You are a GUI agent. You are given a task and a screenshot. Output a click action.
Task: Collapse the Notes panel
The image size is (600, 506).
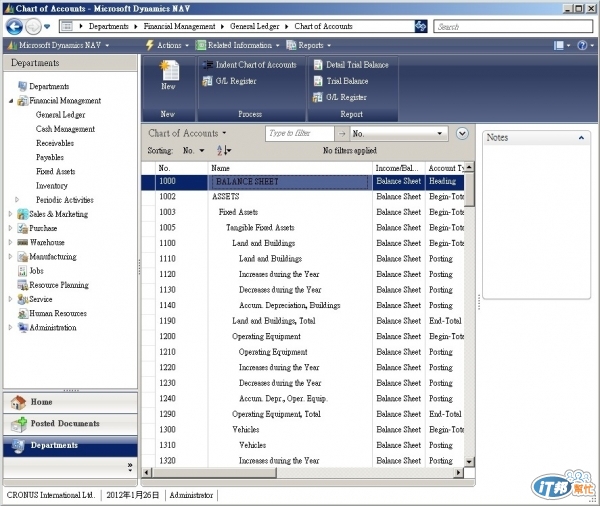[x=581, y=137]
